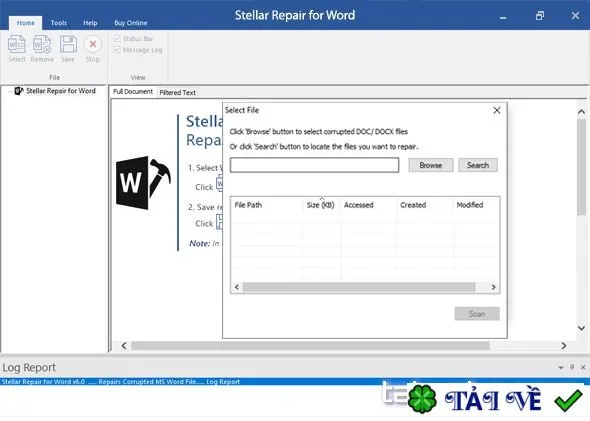Viewport: 590px width, 421px height.
Task: Toggle the Status Bar checkbox
Action: 117,38
